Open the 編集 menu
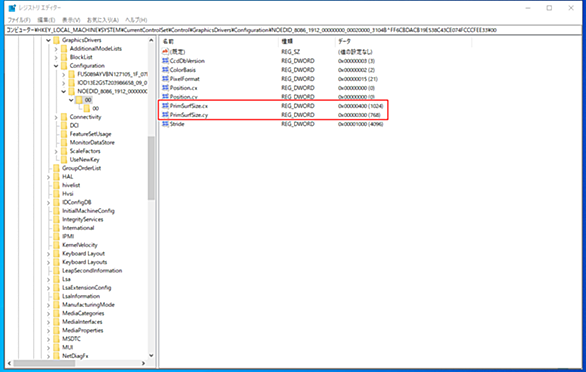The width and height of the screenshot is (586, 372). pyautogui.click(x=46, y=20)
